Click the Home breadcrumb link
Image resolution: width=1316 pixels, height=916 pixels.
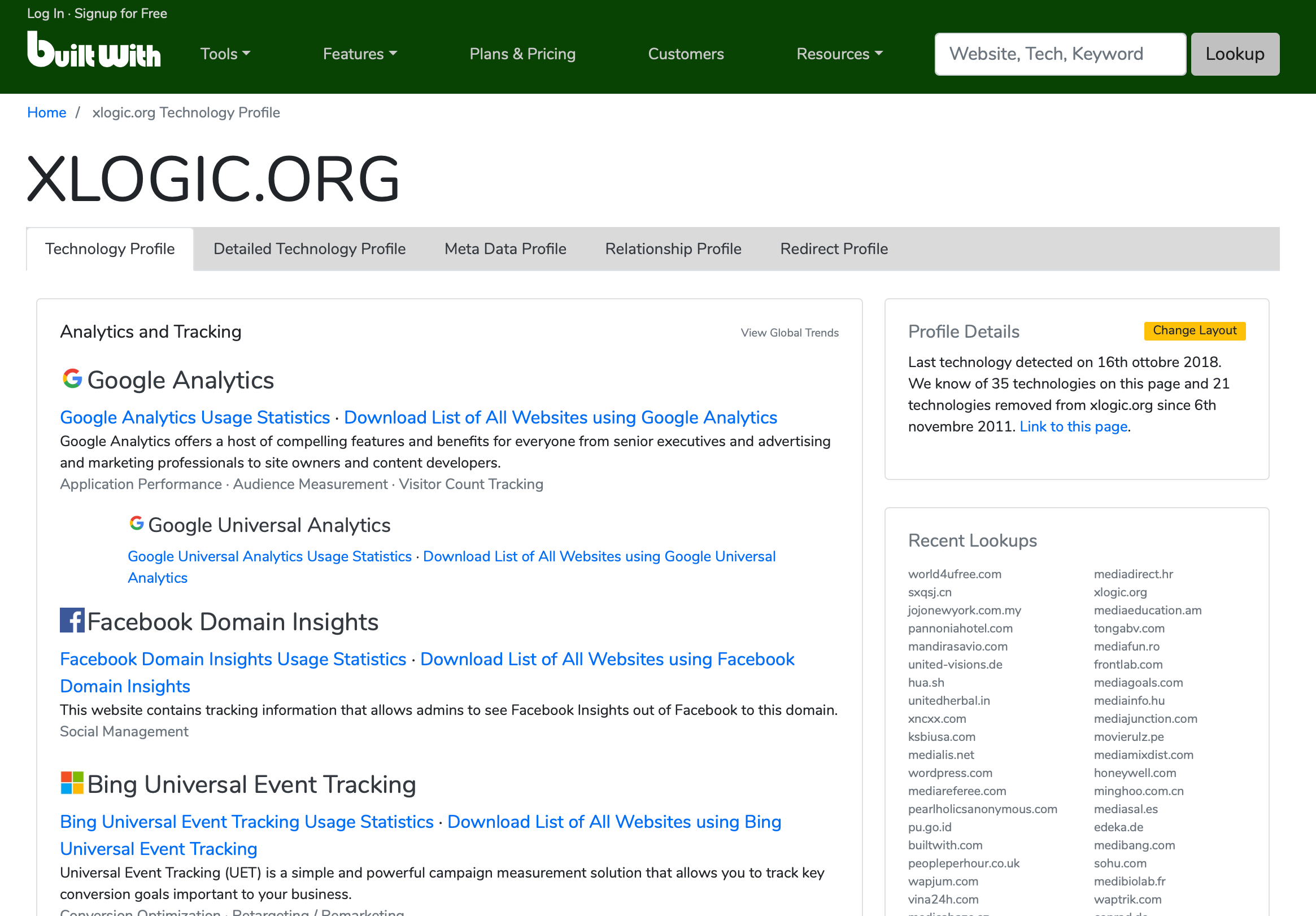coord(47,112)
